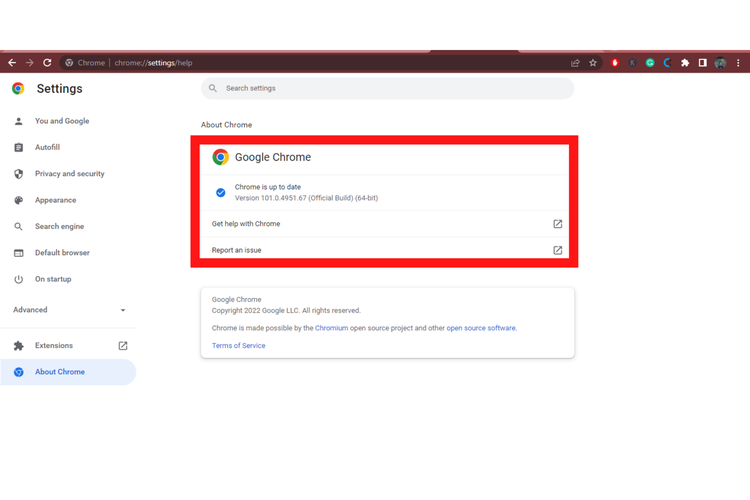The width and height of the screenshot is (750, 500).
Task: Click the Autofill clipboard icon
Action: pyautogui.click(x=19, y=147)
